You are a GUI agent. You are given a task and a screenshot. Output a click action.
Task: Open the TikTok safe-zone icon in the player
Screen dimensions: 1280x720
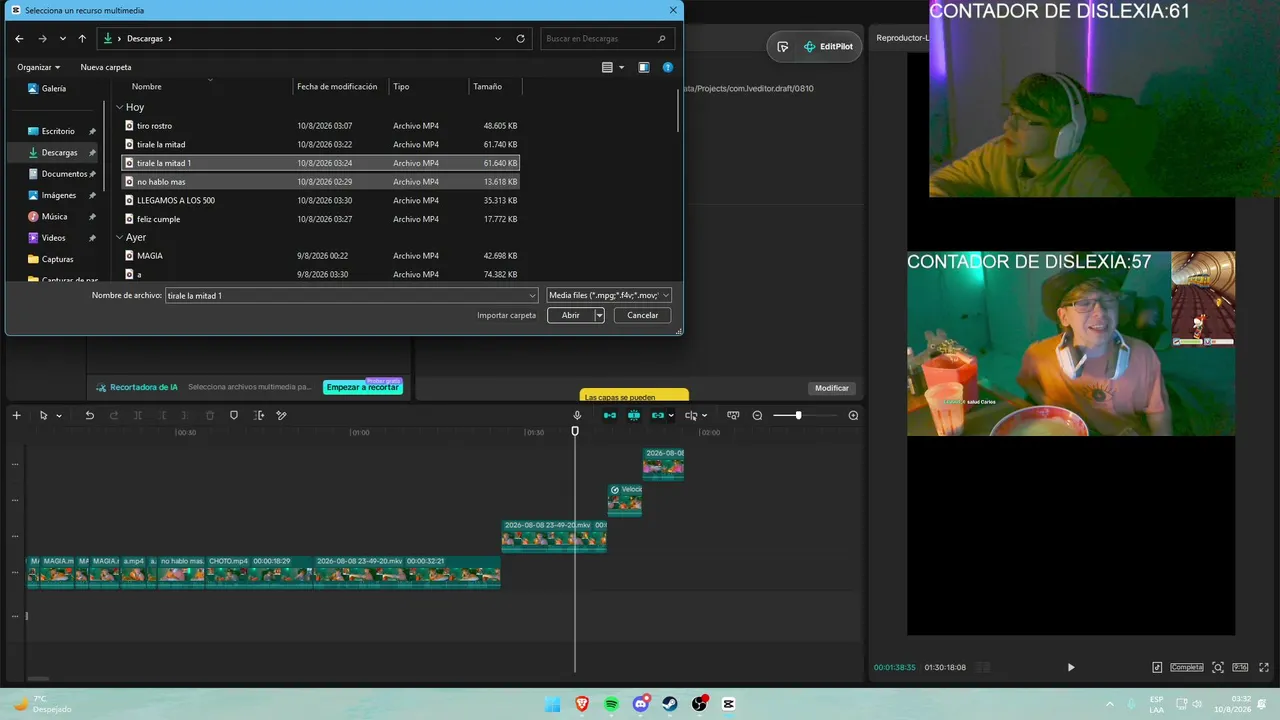coord(1157,667)
